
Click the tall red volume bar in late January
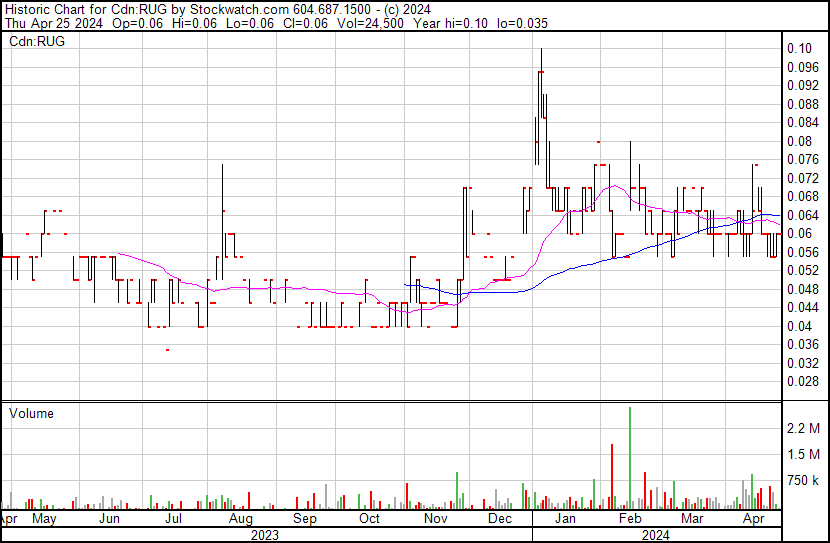pos(612,477)
